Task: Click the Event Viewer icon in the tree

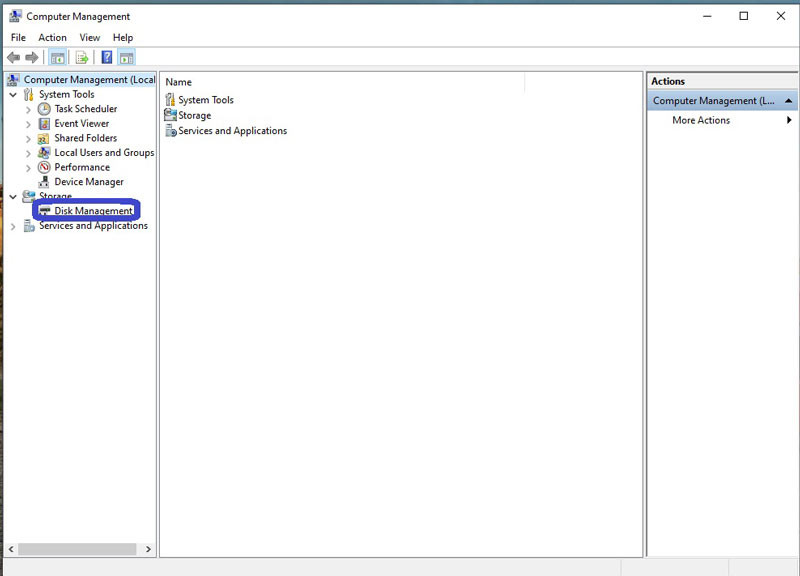Action: tap(44, 124)
